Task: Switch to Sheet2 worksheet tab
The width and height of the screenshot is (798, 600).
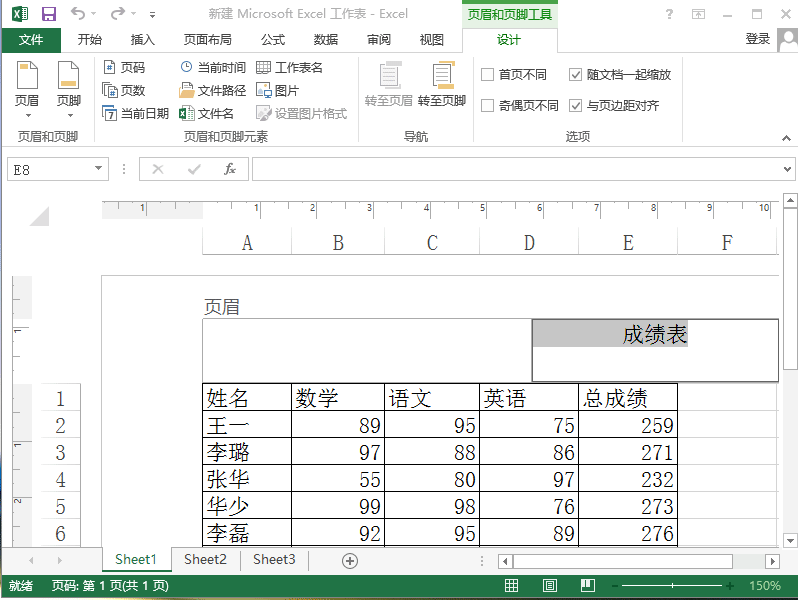Action: coord(205,560)
